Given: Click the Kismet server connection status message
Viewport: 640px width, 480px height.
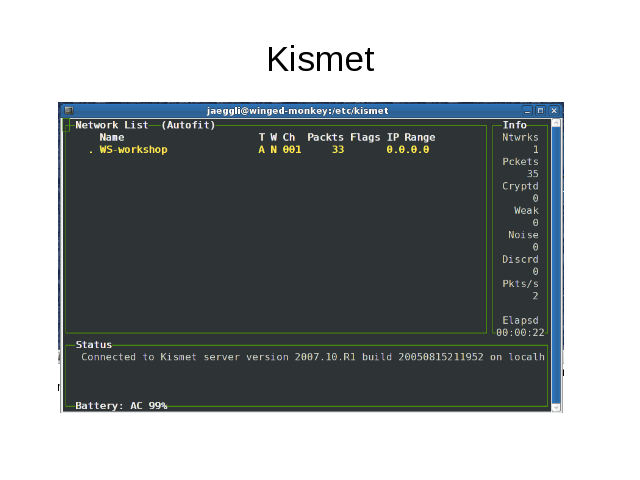Looking at the screenshot, I should (x=312, y=357).
